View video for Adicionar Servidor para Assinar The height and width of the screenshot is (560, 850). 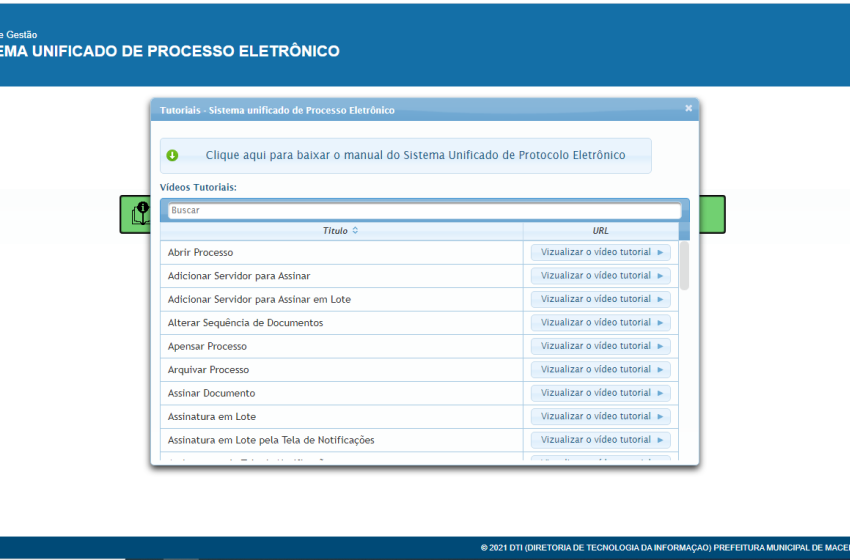pos(601,275)
